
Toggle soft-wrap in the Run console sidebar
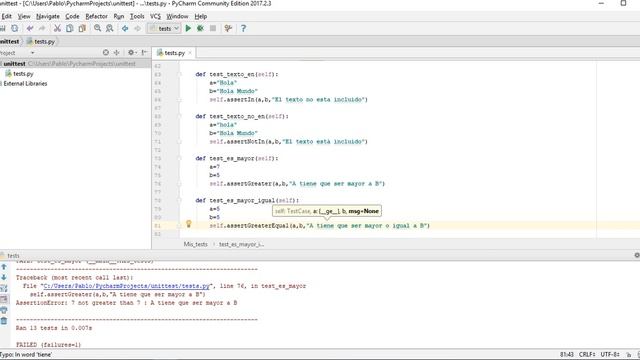pos(4,289)
